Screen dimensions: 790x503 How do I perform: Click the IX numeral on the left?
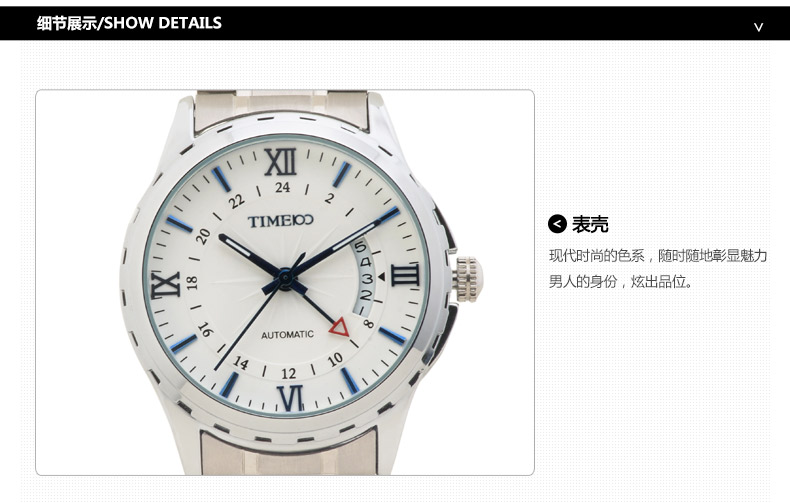pyautogui.click(x=165, y=285)
